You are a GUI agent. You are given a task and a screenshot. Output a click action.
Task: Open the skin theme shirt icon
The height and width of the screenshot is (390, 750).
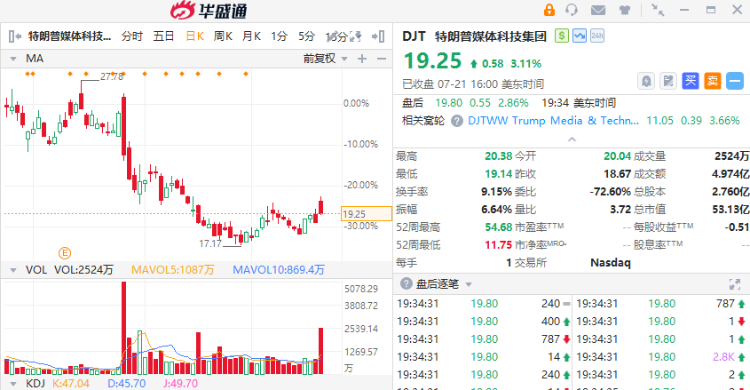[624, 10]
